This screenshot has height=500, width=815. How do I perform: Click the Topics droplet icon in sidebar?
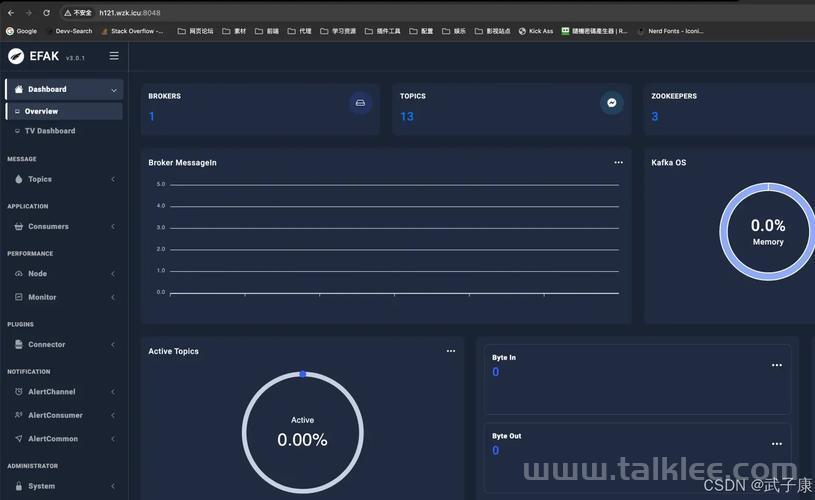[x=19, y=179]
